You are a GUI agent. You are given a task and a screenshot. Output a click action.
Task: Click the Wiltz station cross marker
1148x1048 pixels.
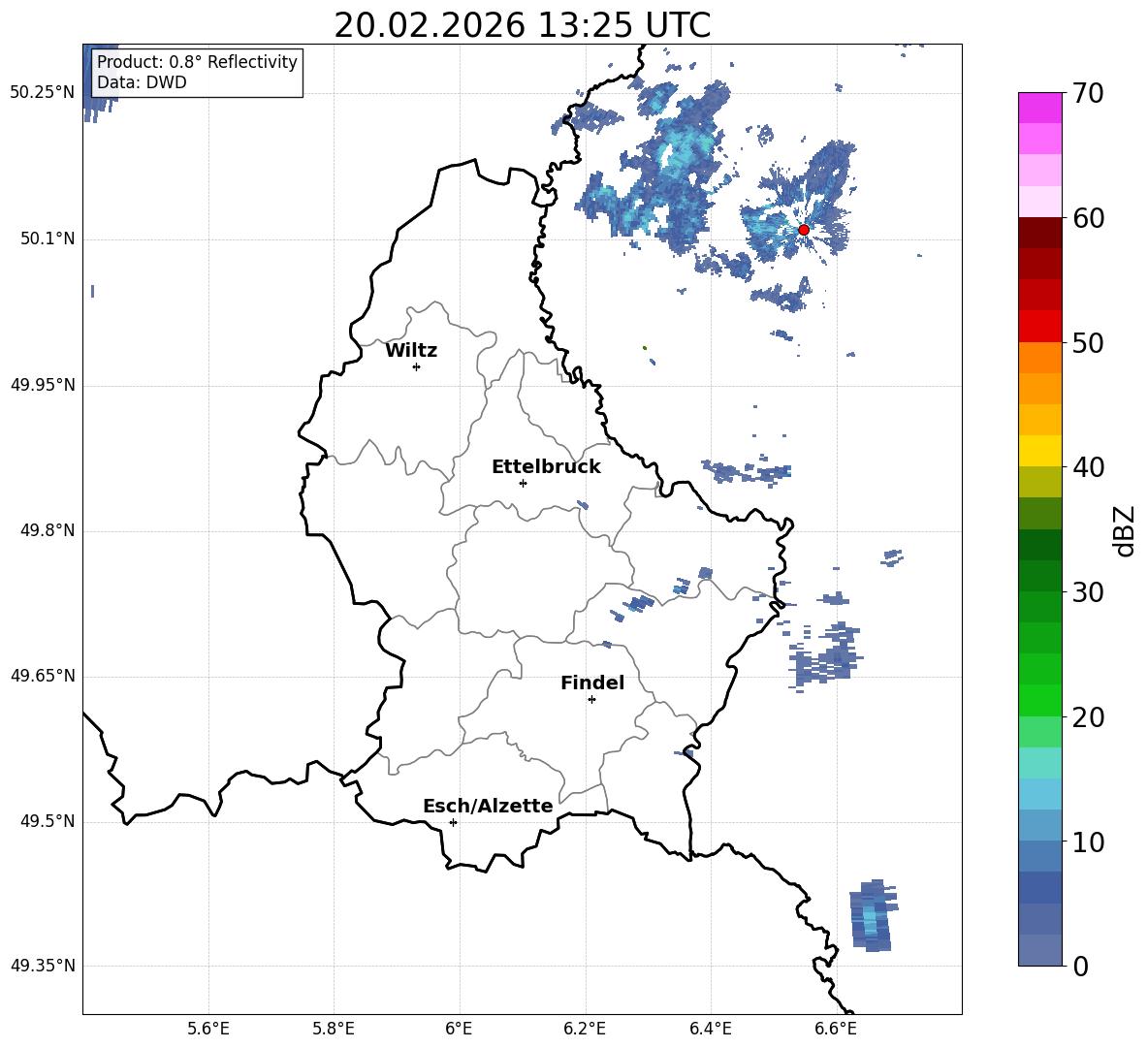[x=417, y=366]
